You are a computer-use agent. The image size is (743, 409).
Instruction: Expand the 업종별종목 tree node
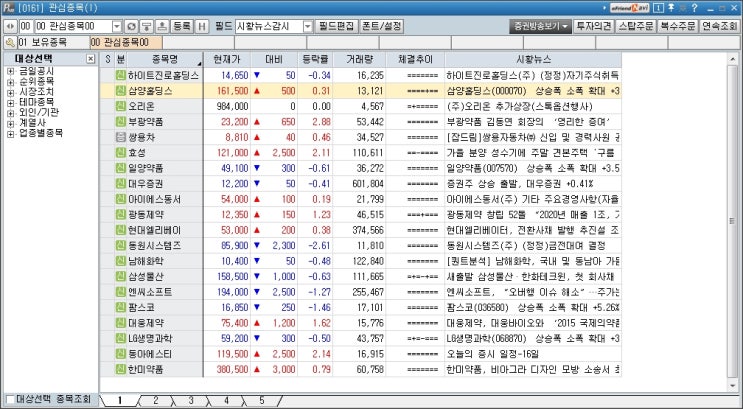(x=10, y=134)
